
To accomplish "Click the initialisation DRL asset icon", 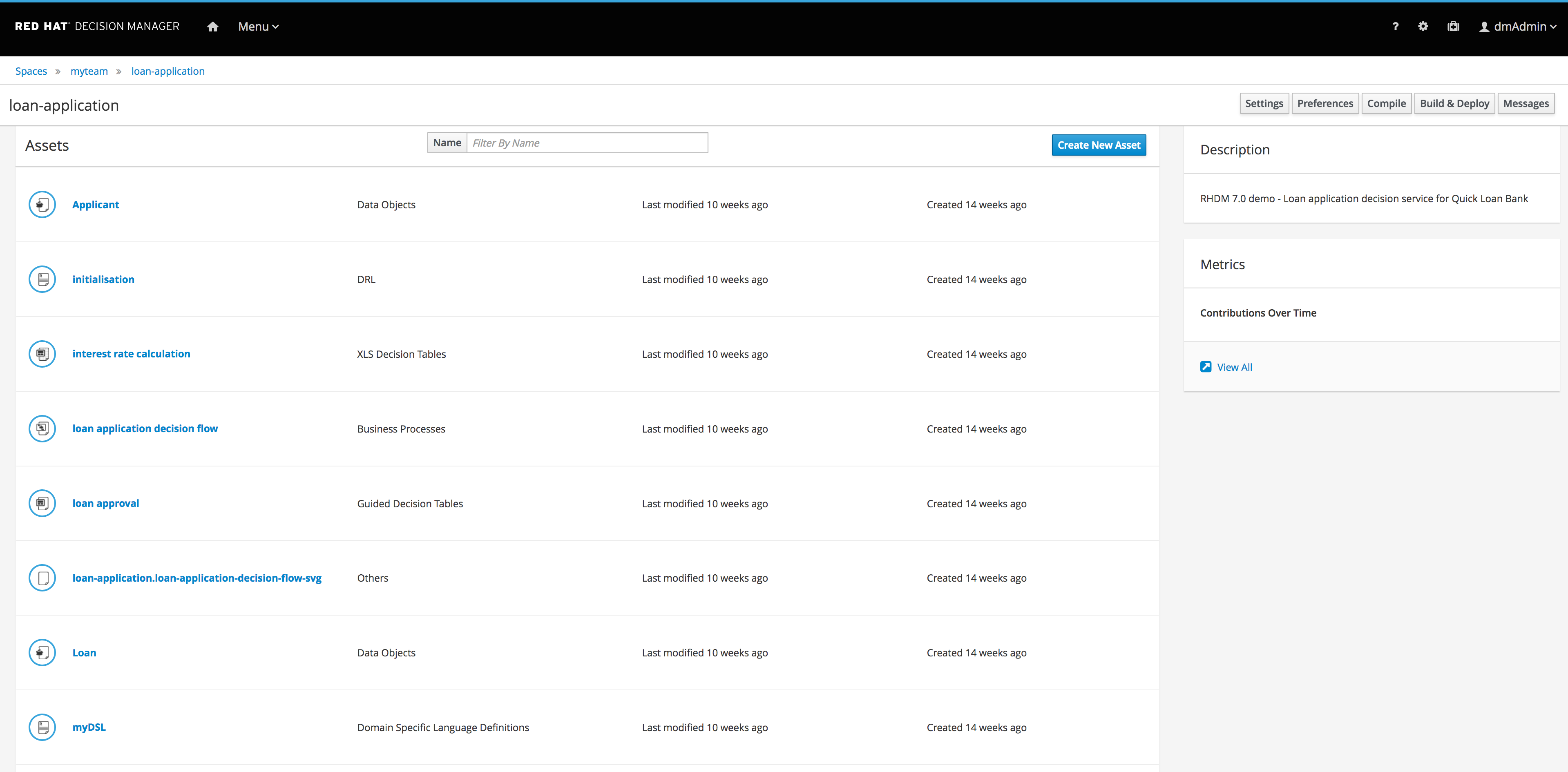I will [x=42, y=279].
